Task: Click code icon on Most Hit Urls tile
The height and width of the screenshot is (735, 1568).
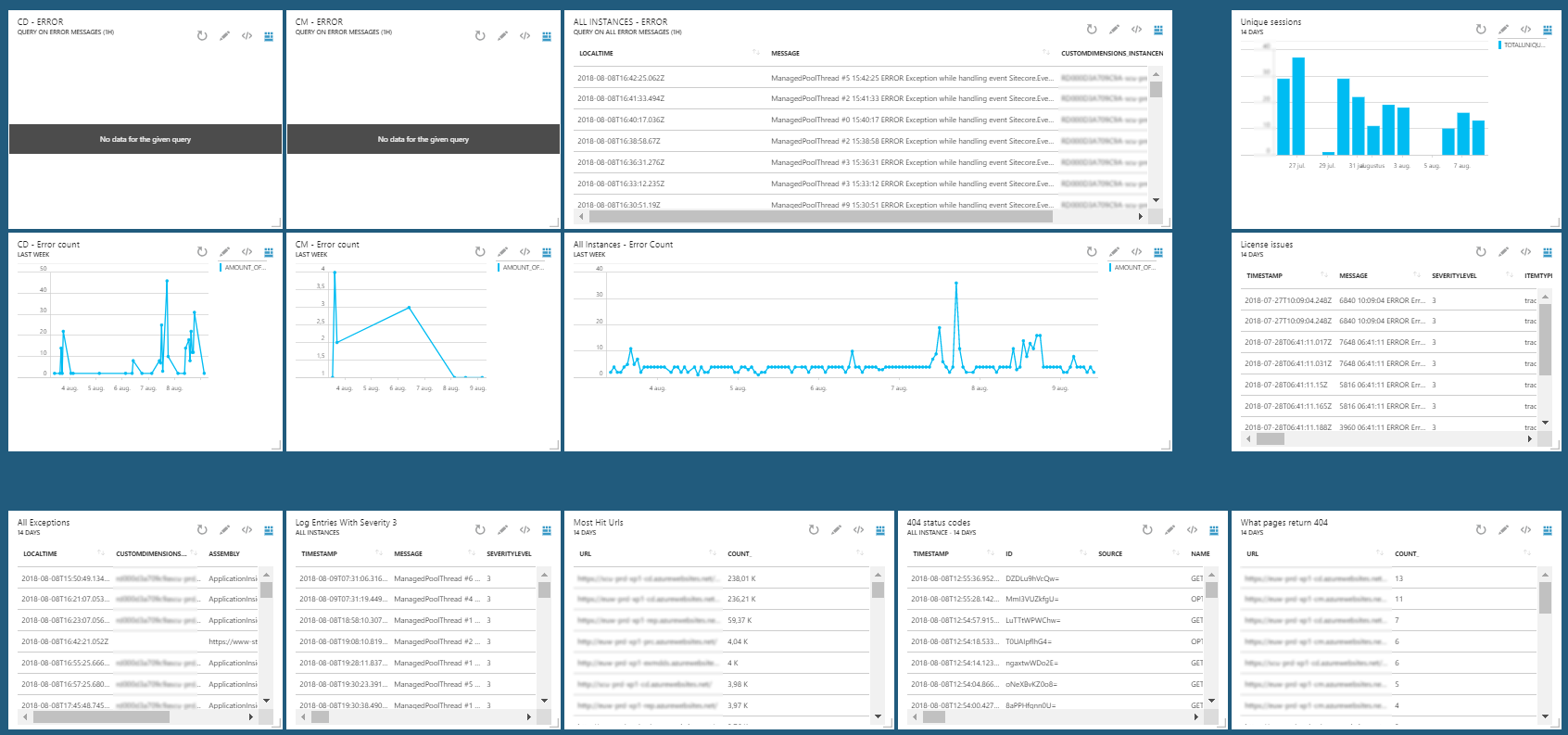Action: 858,530
